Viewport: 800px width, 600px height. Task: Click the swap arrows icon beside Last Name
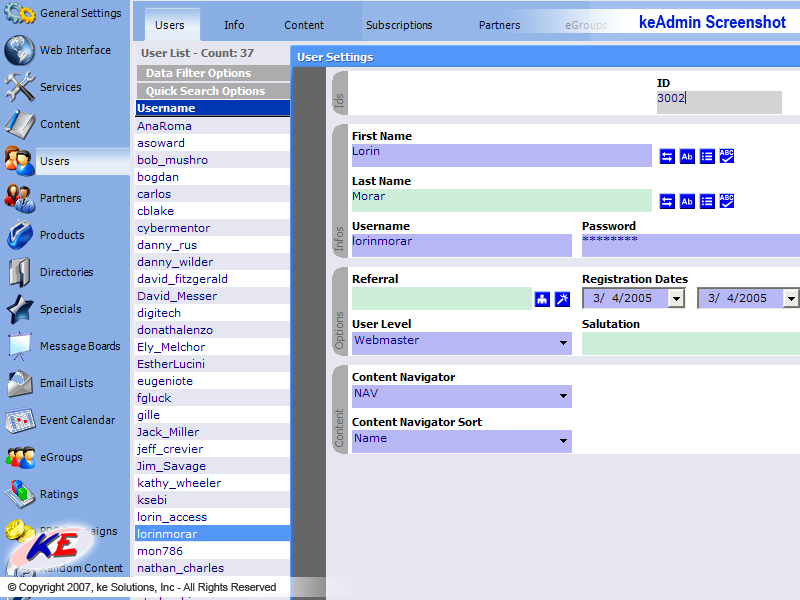point(667,201)
